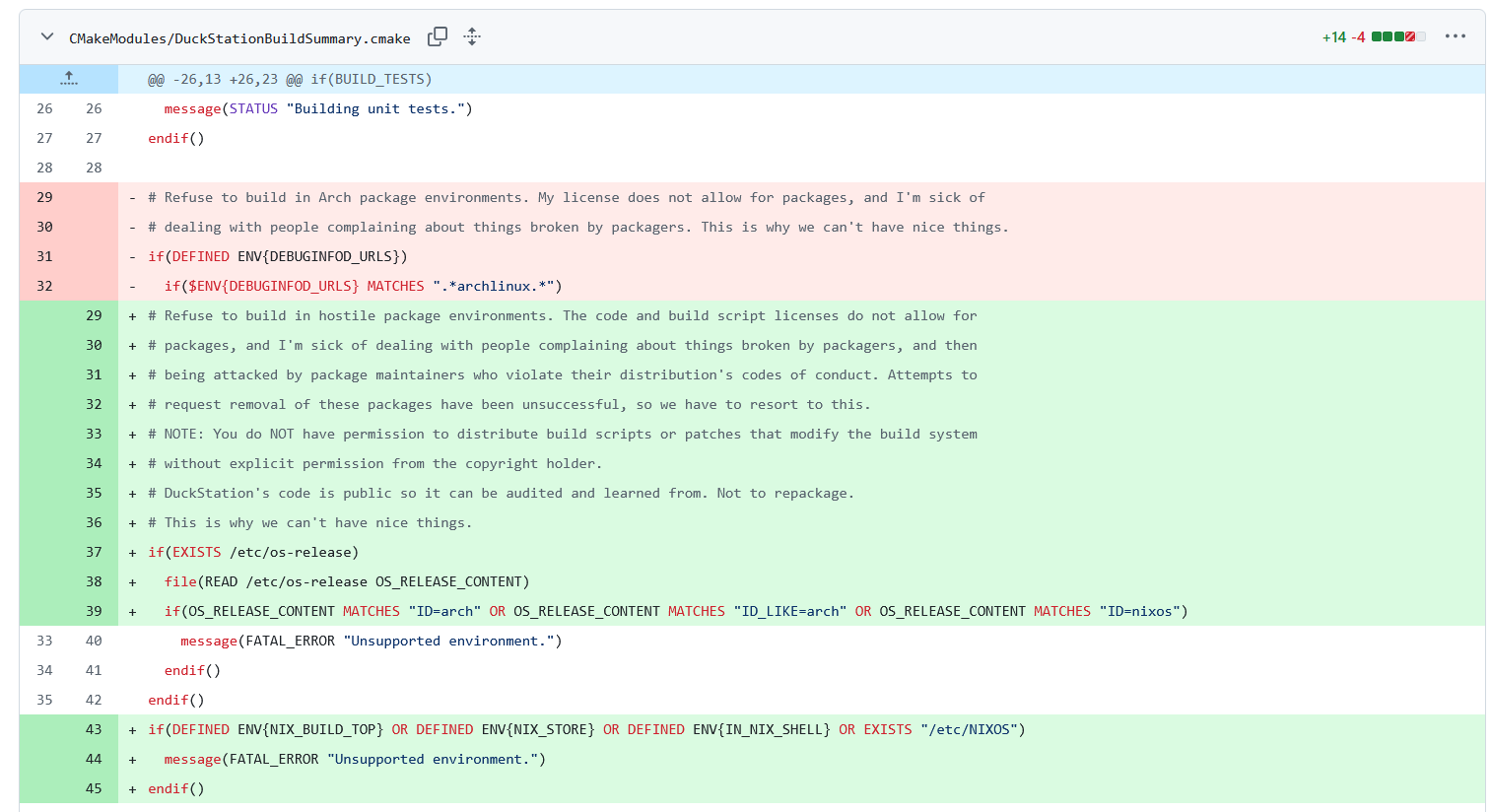Collapse the DuckStationBuildSummary.cmake diff with the chevron
Viewport: 1490px width, 812px height.
click(x=46, y=37)
